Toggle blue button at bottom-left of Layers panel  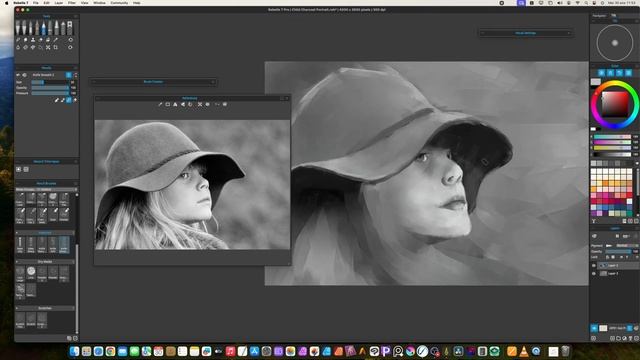pos(594,328)
